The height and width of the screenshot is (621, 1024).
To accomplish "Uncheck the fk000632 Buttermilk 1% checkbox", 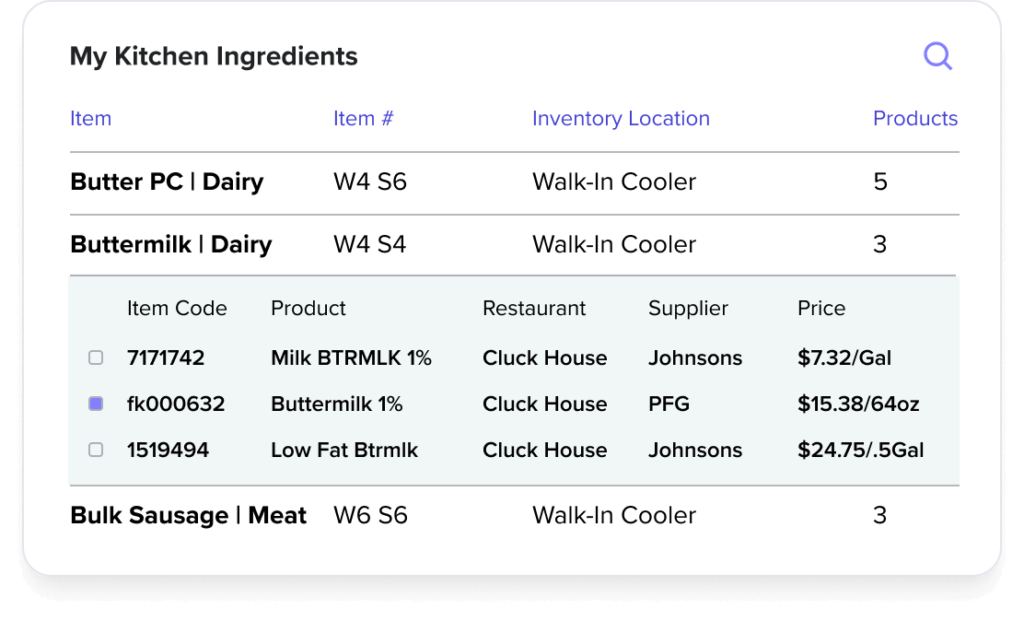I will (96, 404).
